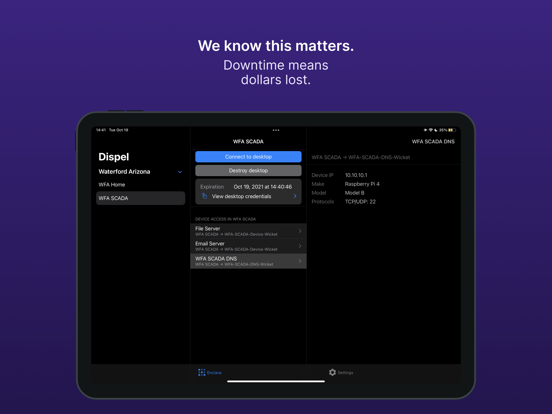Click the status bar time 14:41
The width and height of the screenshot is (552, 414).
tap(101, 130)
